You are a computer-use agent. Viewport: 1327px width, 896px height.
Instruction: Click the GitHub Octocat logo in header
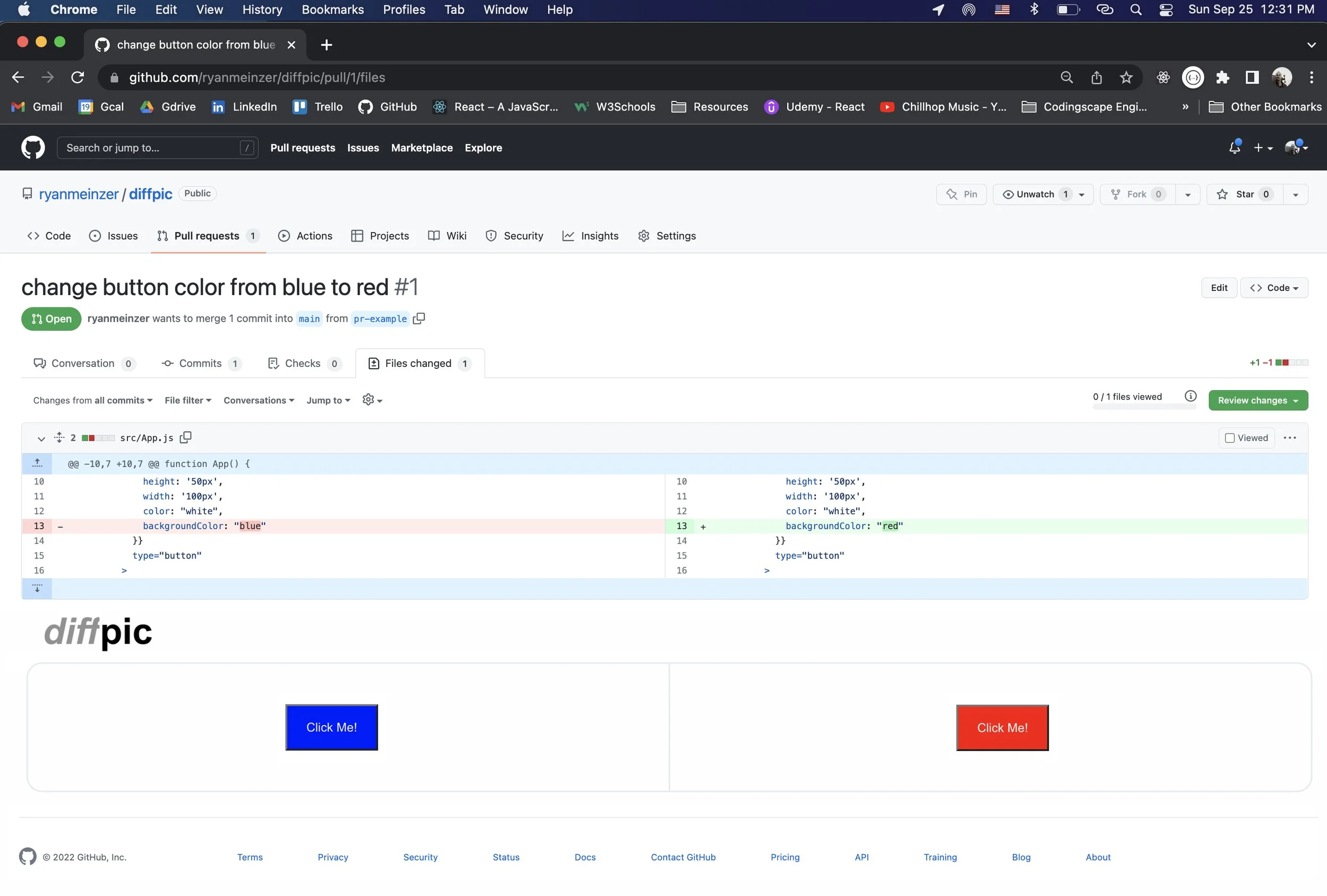(33, 148)
